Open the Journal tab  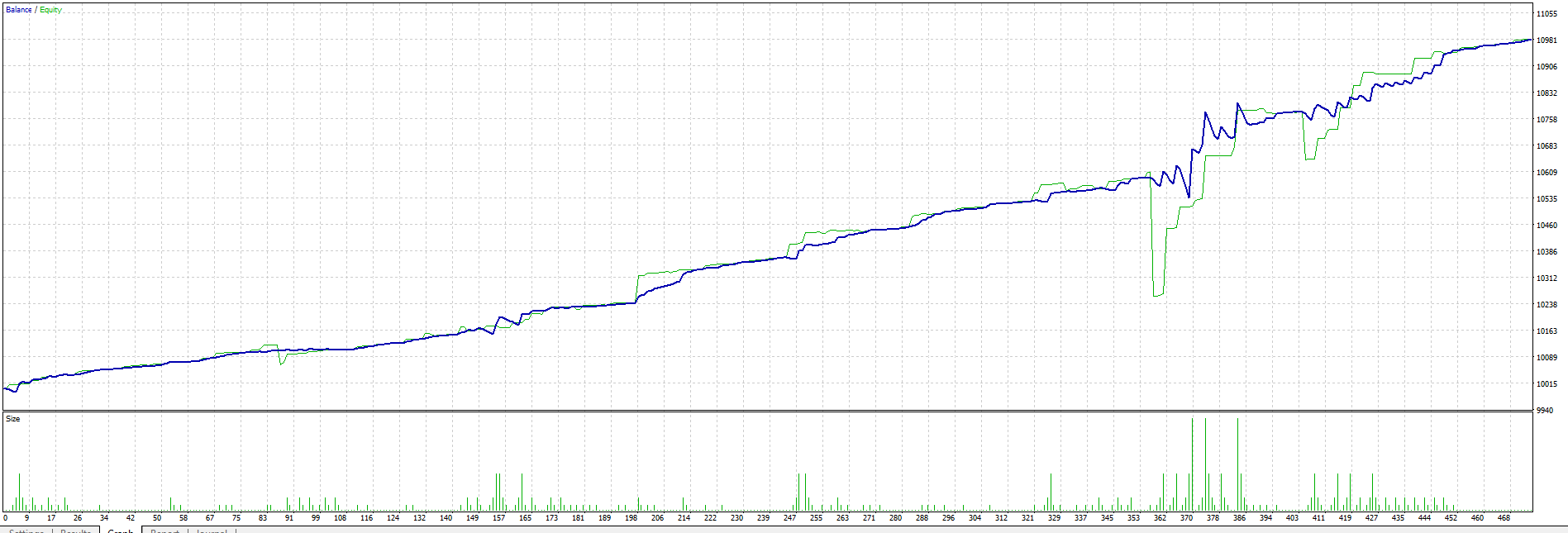coord(212,530)
